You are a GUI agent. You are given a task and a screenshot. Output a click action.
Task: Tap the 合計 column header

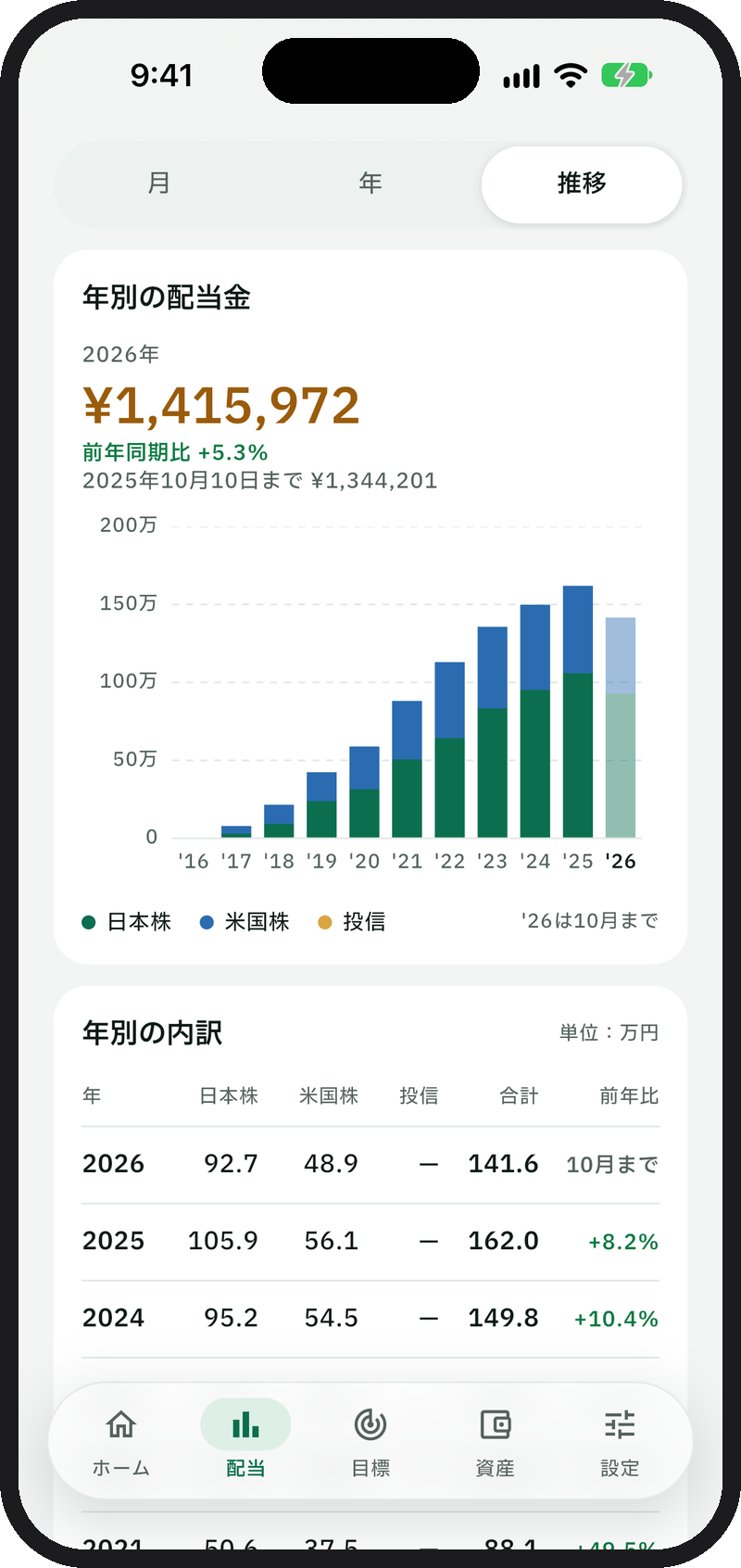click(519, 1096)
